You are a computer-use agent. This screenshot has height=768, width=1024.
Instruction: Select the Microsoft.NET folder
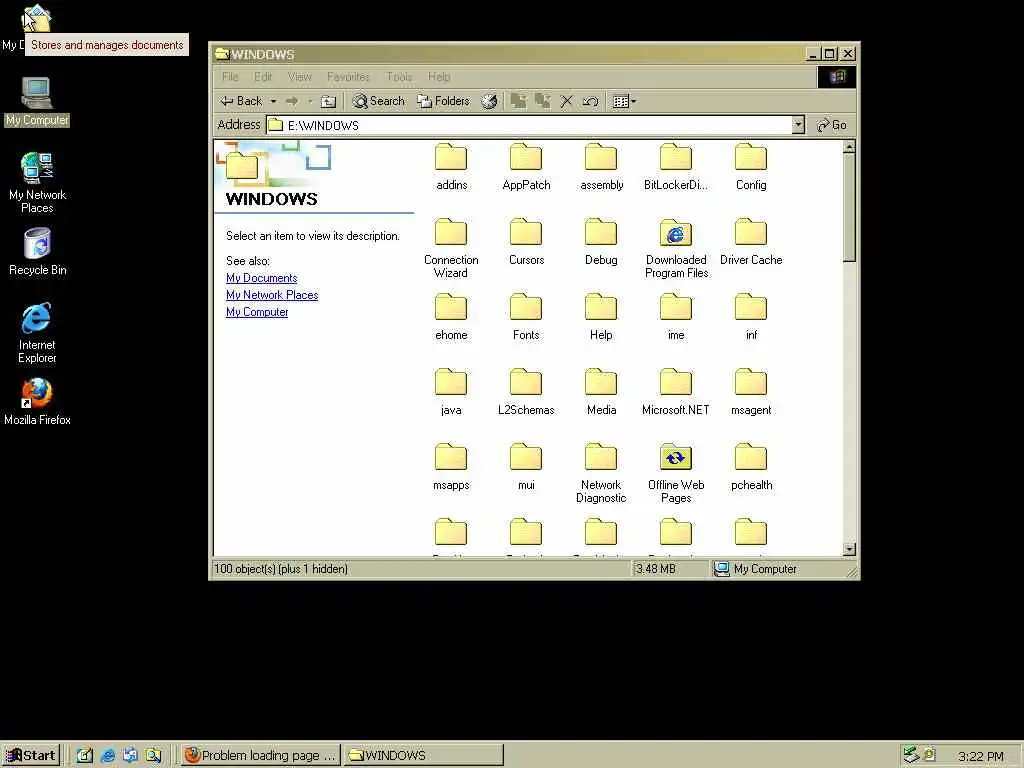[676, 392]
